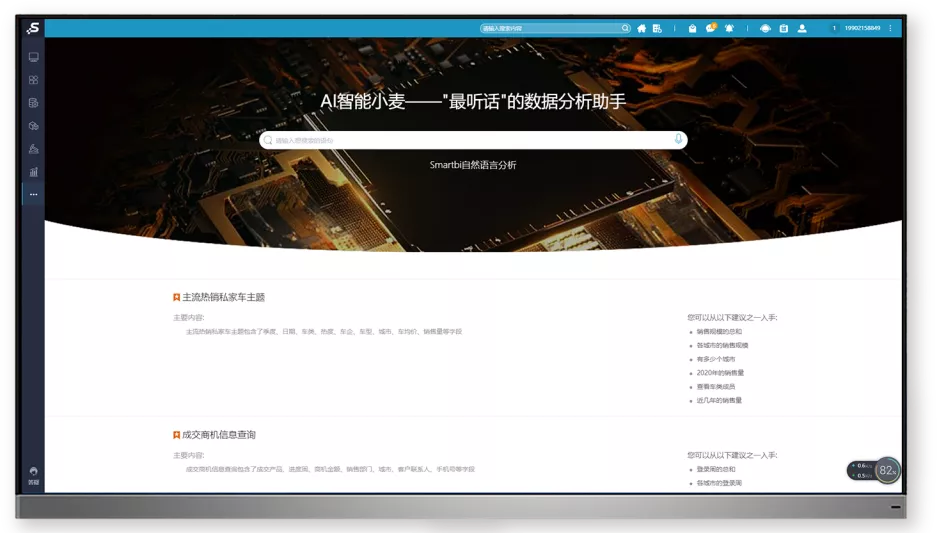Screen dimensions: 938x535
Task: Click the number 1 badge beside the account name
Action: 834,28
